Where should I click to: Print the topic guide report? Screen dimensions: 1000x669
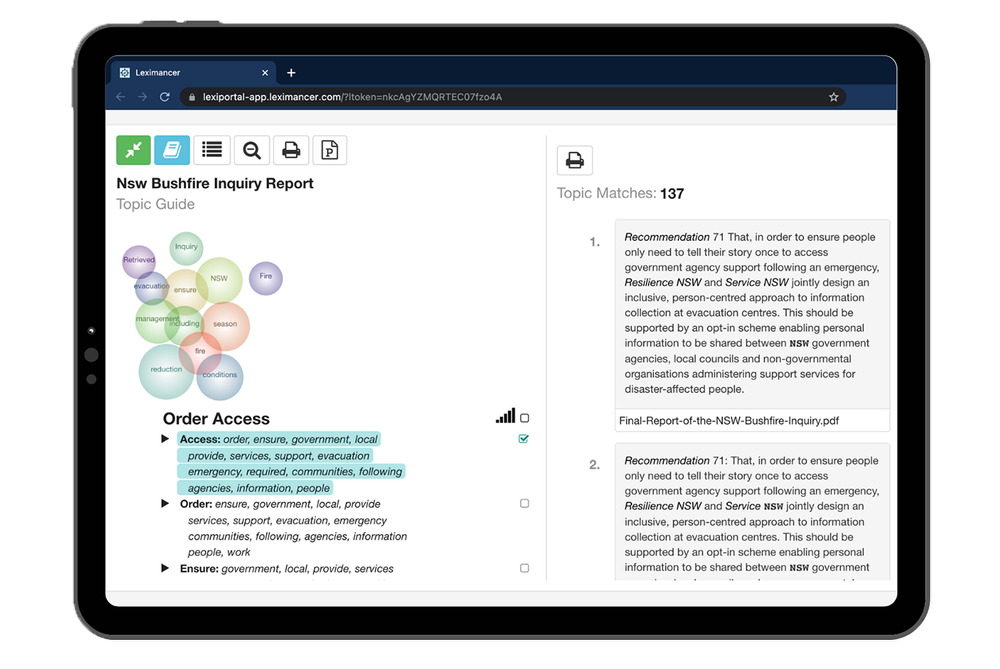click(290, 150)
